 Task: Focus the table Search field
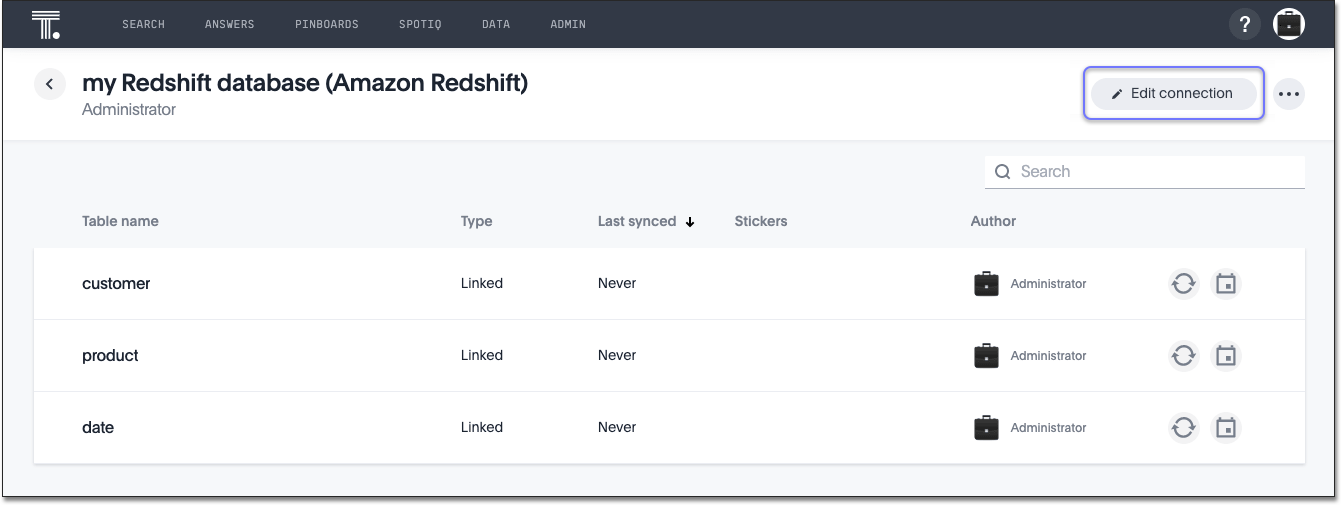1155,172
